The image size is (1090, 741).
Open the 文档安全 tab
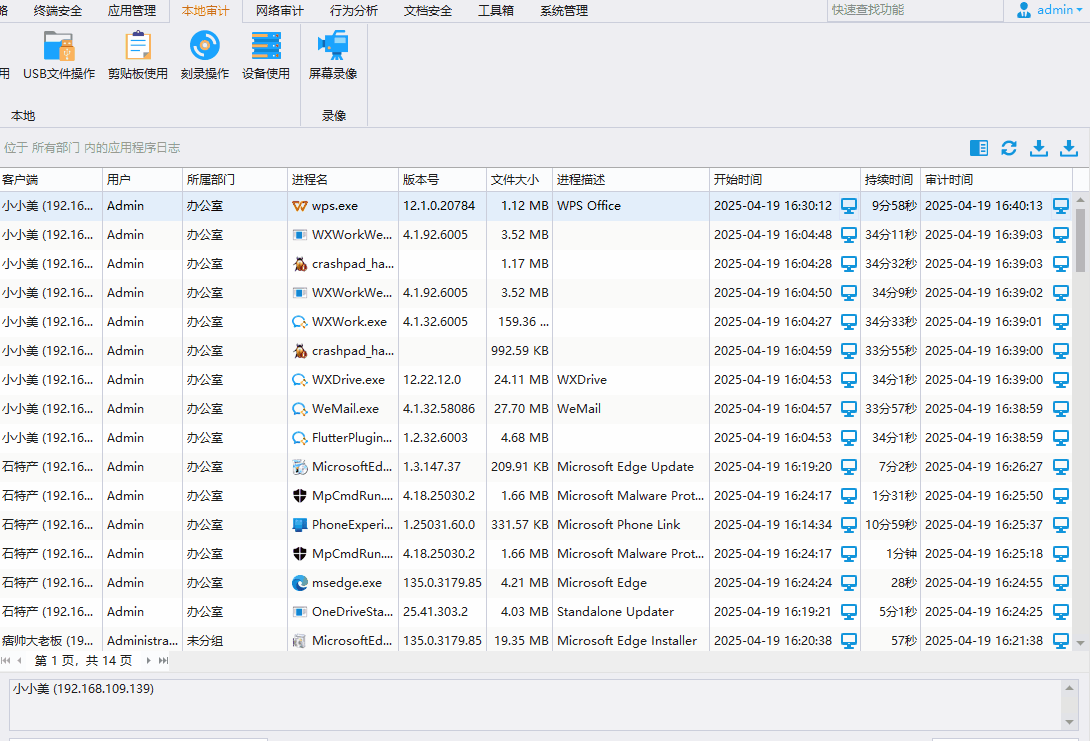pos(428,11)
